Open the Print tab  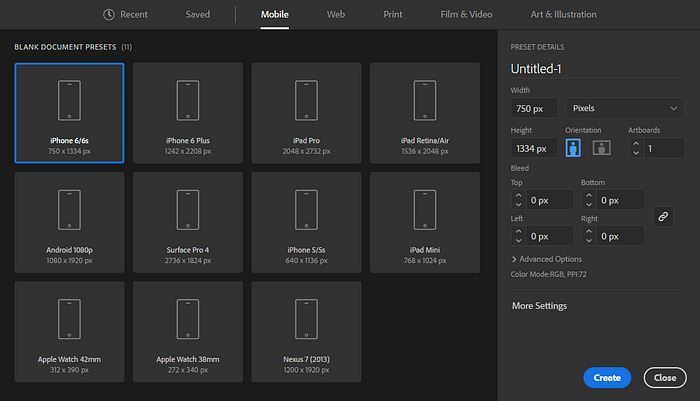(393, 15)
